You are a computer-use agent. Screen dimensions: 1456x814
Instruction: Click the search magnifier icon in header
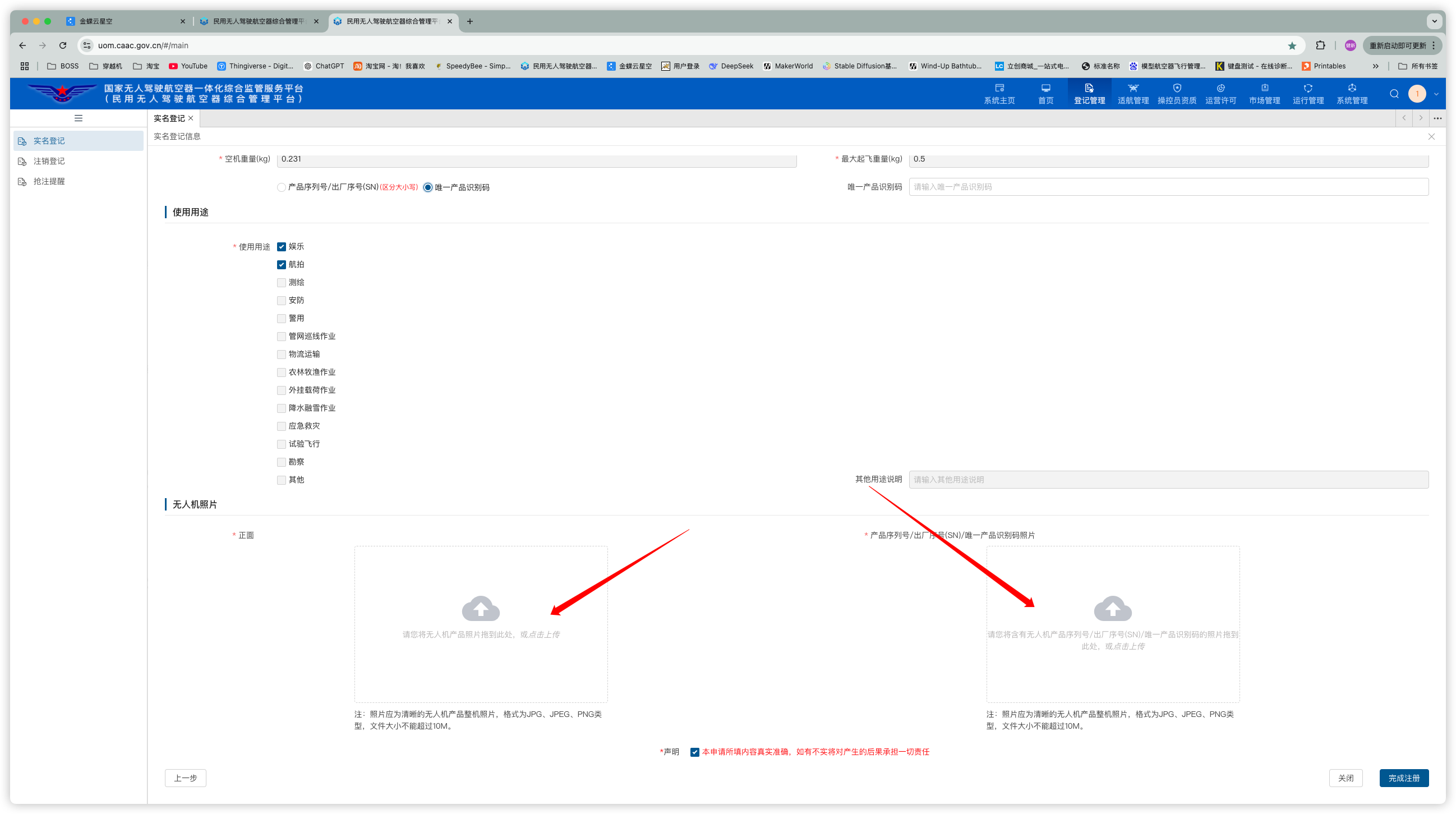pyautogui.click(x=1394, y=94)
